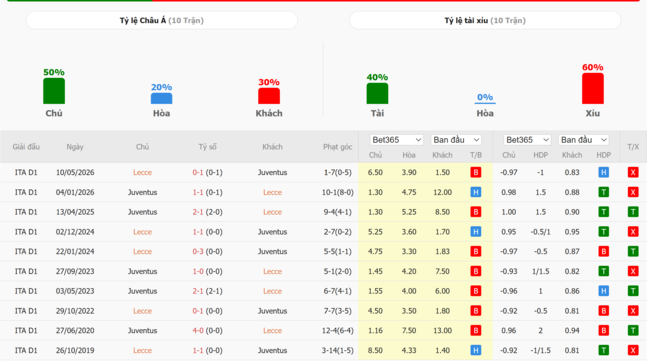The height and width of the screenshot is (363, 650).
Task: Click red X T/X badge for 26/10/2019 match
Action: coord(633,350)
